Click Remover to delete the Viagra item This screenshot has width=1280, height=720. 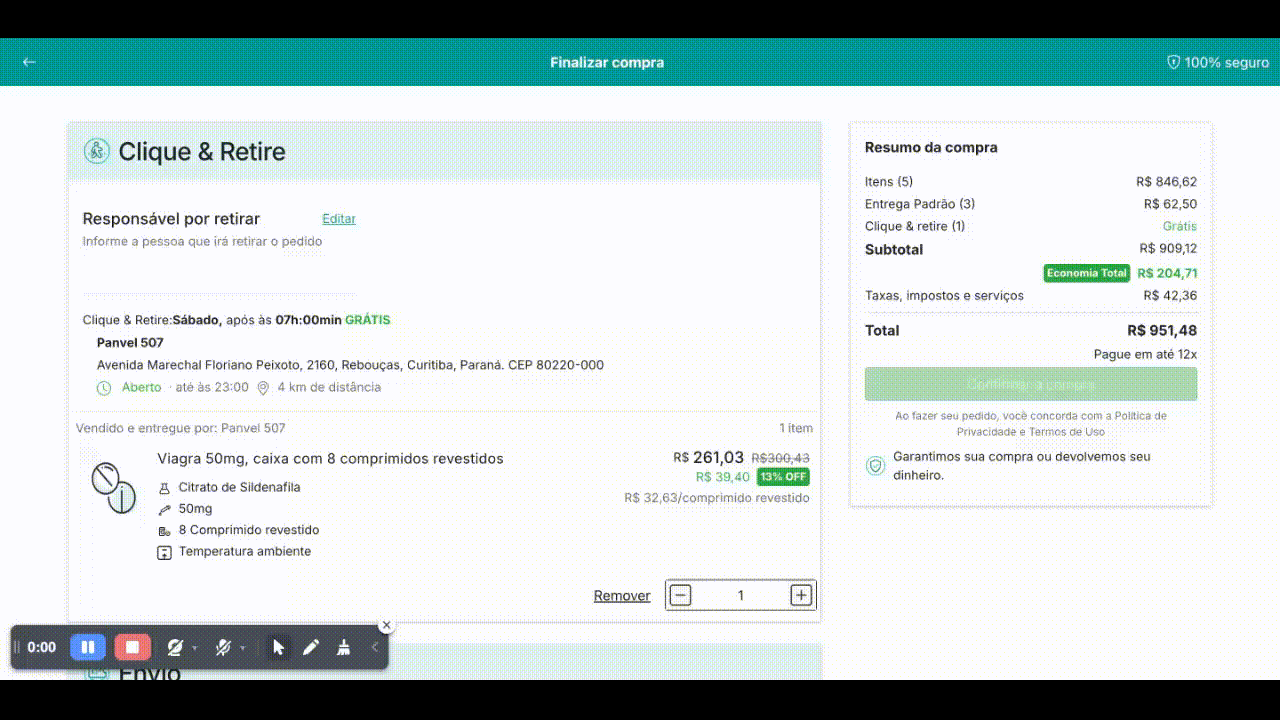pyautogui.click(x=622, y=596)
